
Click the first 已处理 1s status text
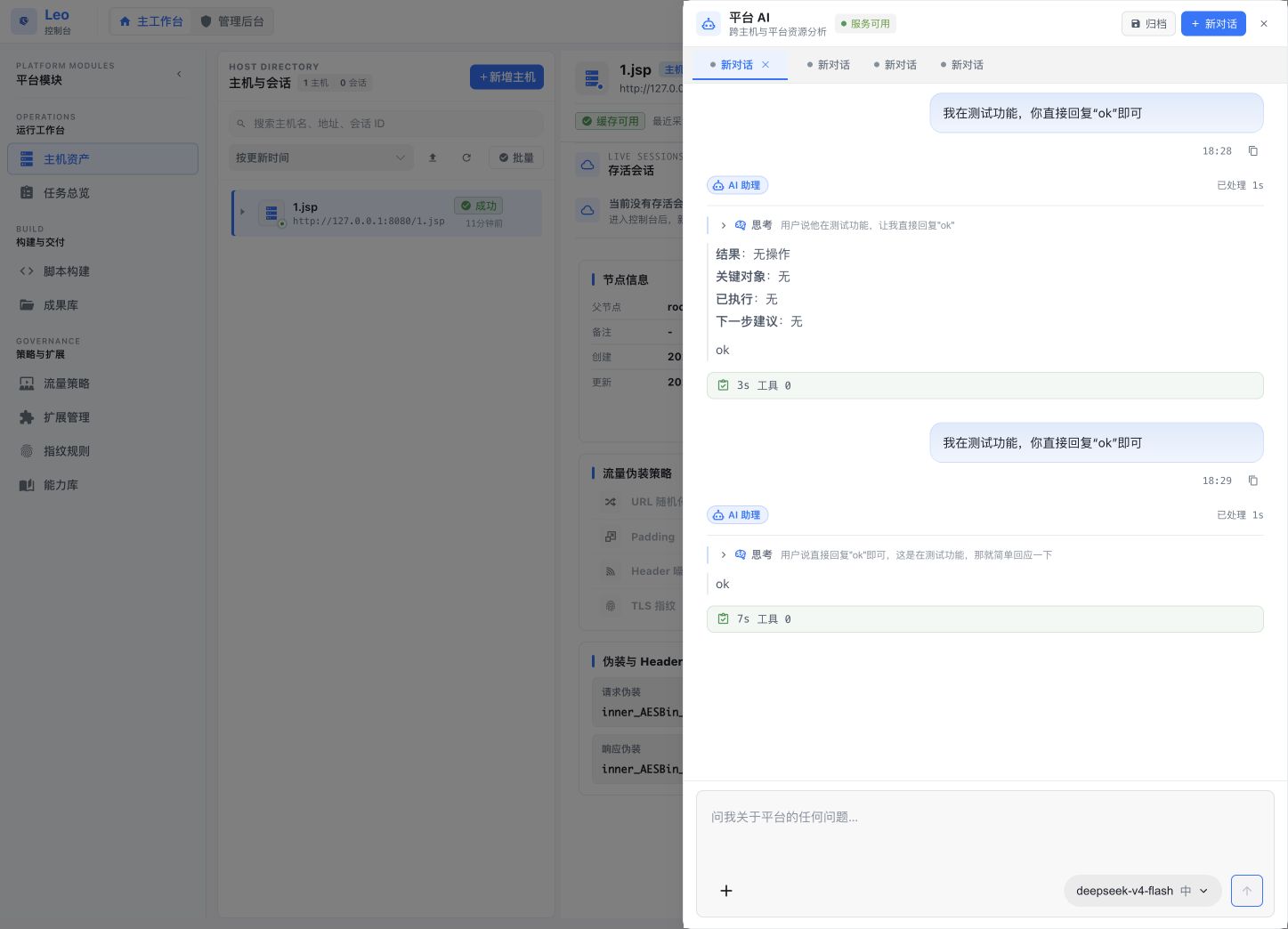coord(1240,186)
